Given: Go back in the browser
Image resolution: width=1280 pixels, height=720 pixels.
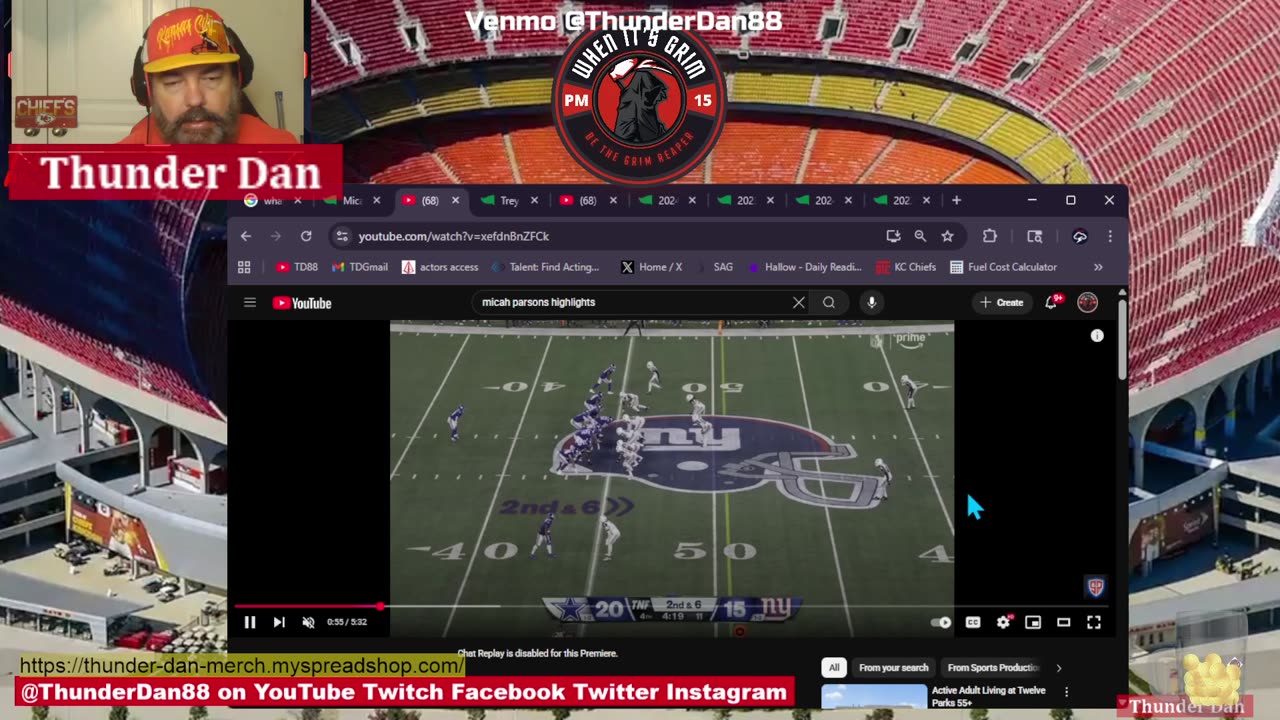Looking at the screenshot, I should click(246, 236).
